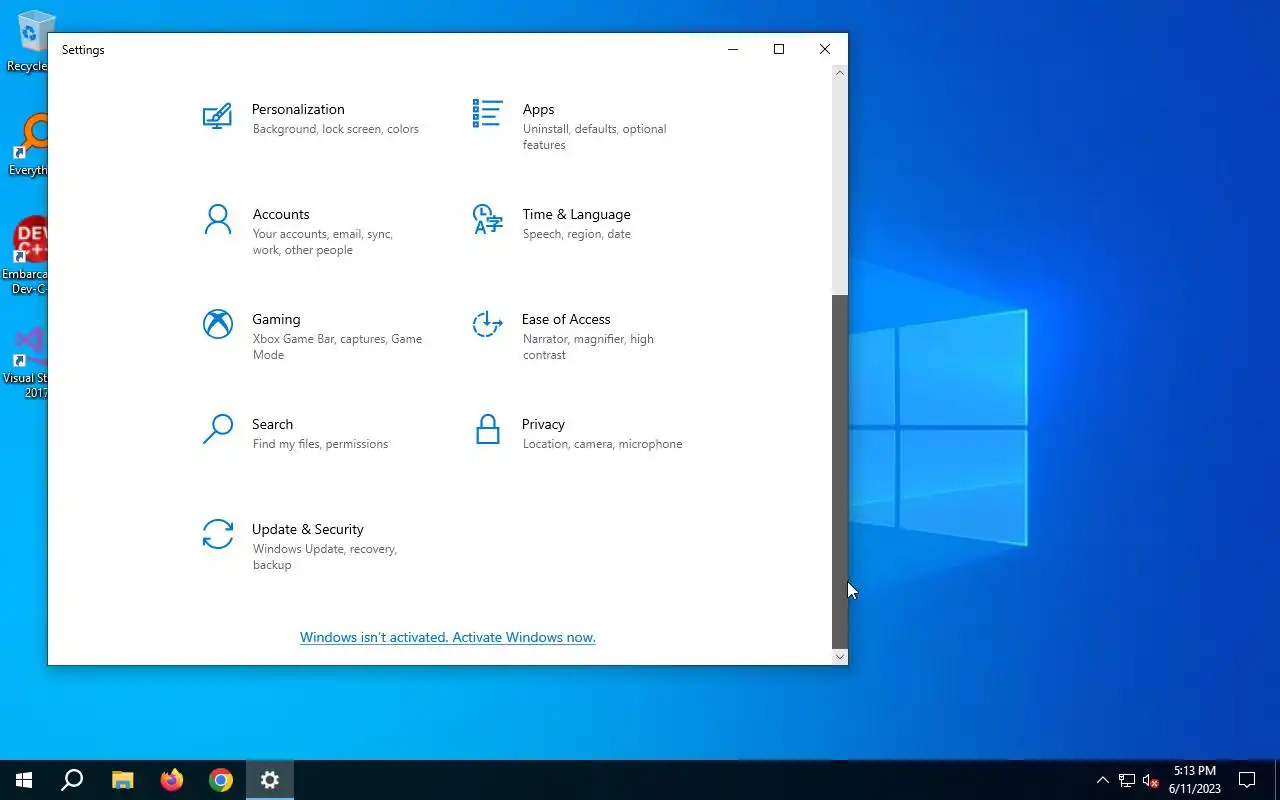Click the Apps list icon

point(487,114)
